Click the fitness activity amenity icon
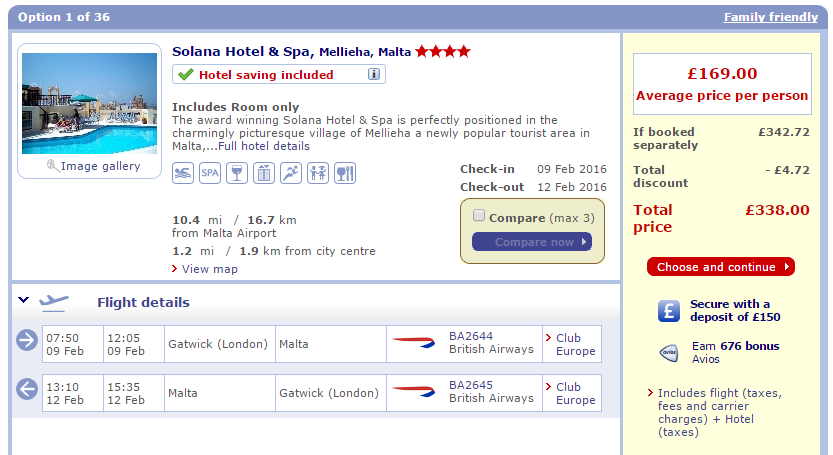Image resolution: width=833 pixels, height=455 pixels. [291, 173]
